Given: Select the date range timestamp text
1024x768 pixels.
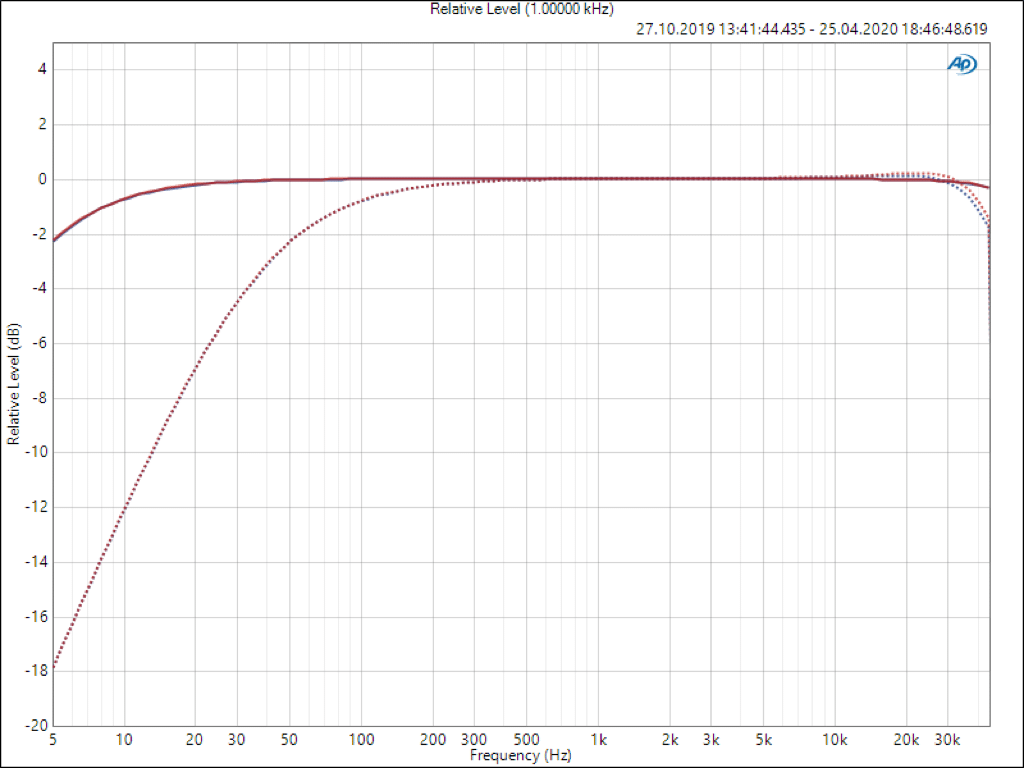Looking at the screenshot, I should (811, 29).
